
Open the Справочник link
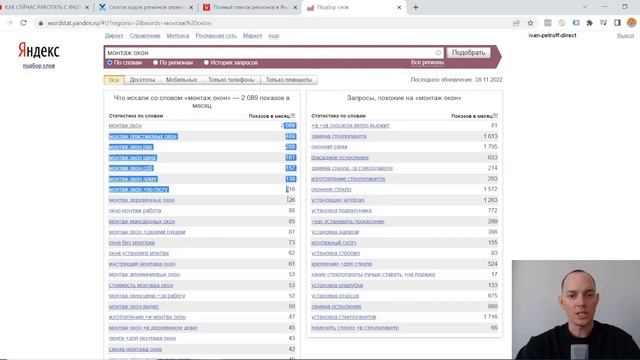145,36
